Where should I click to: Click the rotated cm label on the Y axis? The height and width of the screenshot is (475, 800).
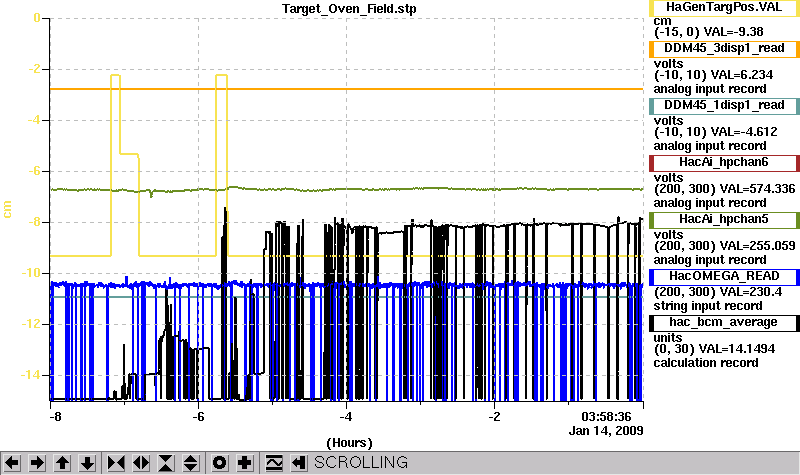click(x=8, y=209)
